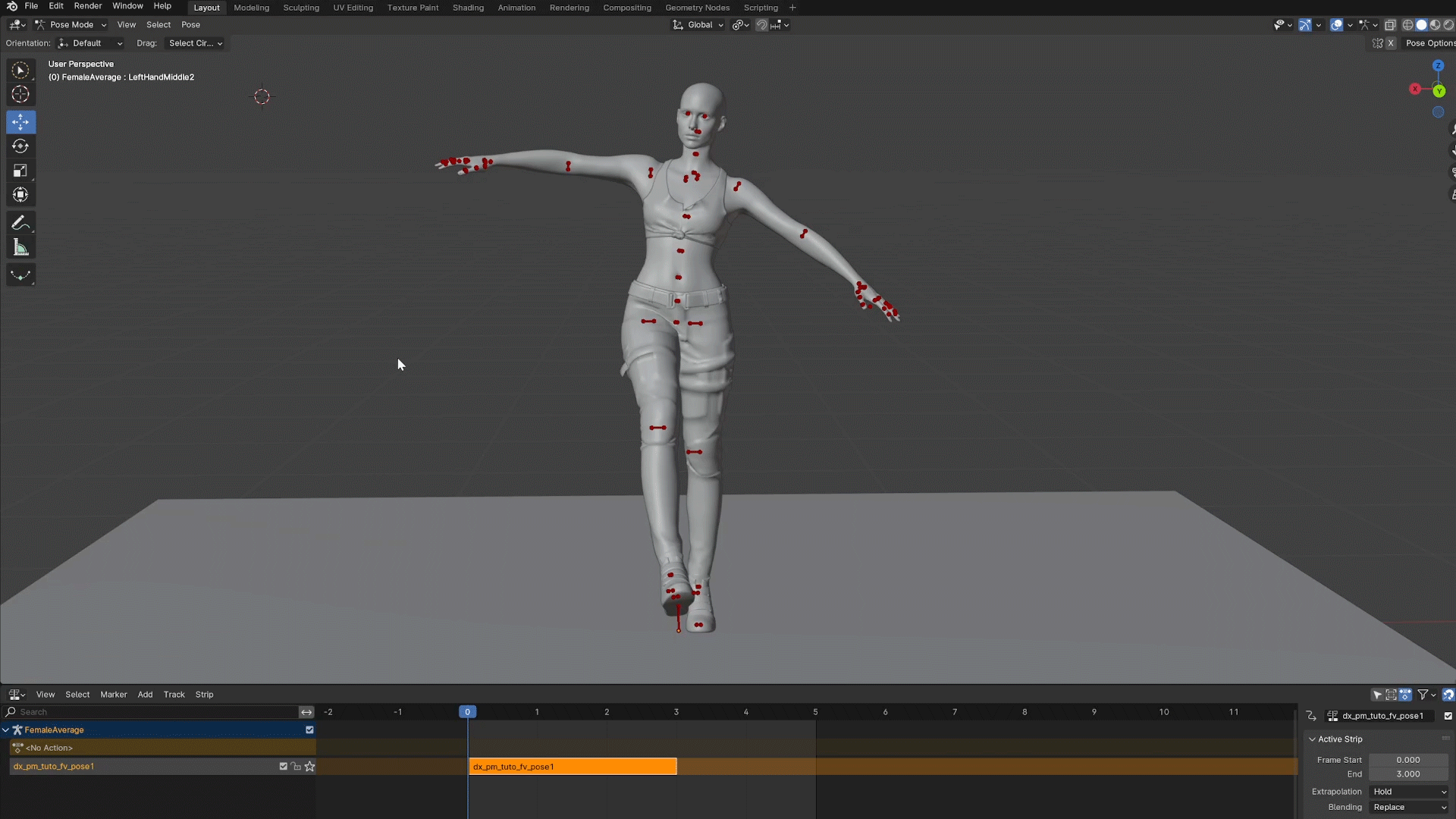Select the Scale tool in toolbar
Viewport: 1456px width, 819px height.
click(20, 171)
